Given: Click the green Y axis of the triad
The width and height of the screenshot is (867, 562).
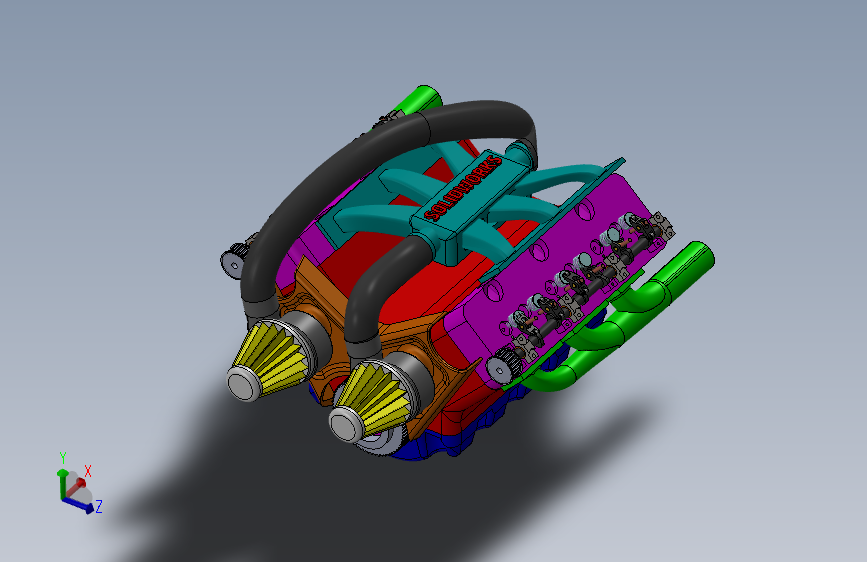Looking at the screenshot, I should click(x=62, y=485).
